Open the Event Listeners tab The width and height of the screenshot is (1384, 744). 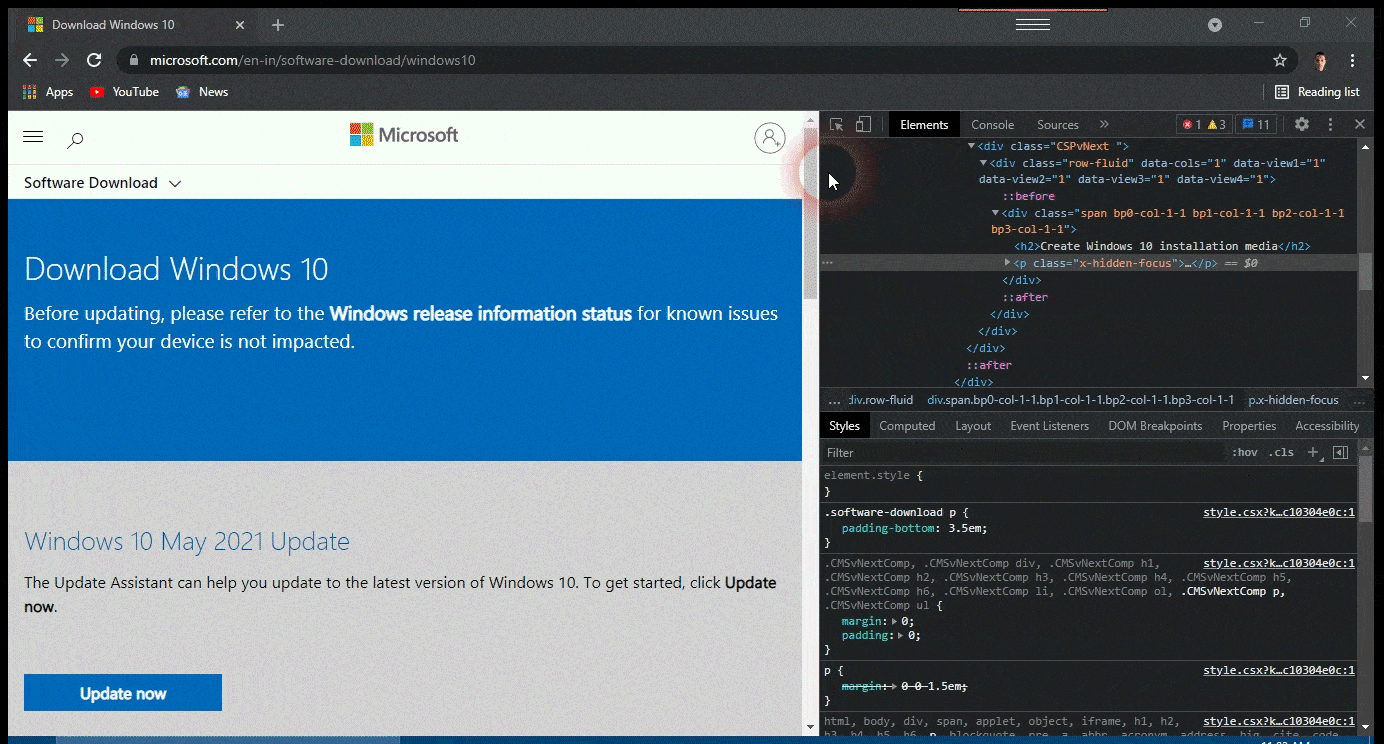coord(1049,426)
